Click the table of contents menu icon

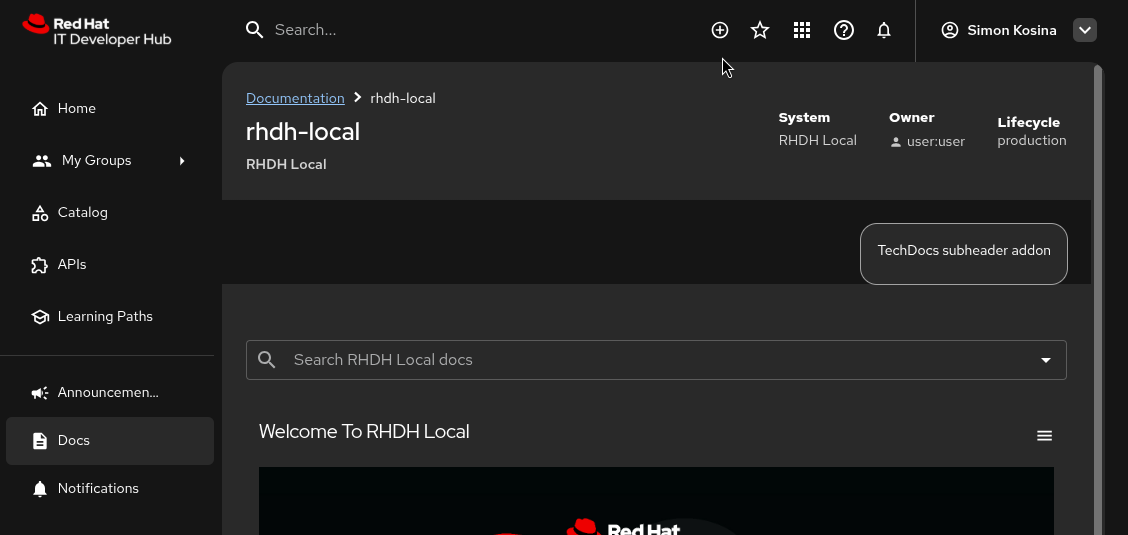click(1045, 436)
